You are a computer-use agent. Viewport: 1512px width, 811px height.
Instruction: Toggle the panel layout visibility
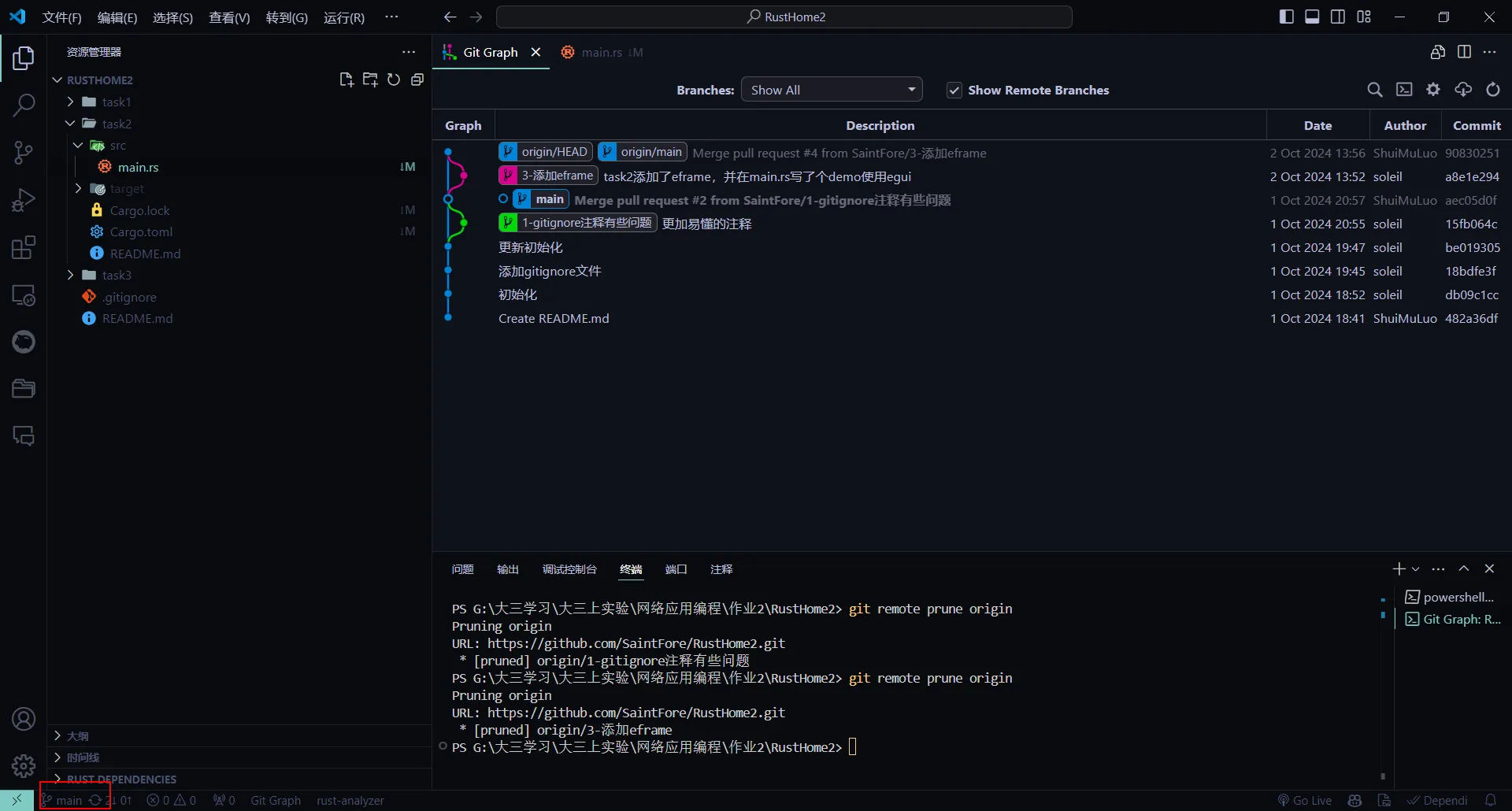(x=1312, y=16)
